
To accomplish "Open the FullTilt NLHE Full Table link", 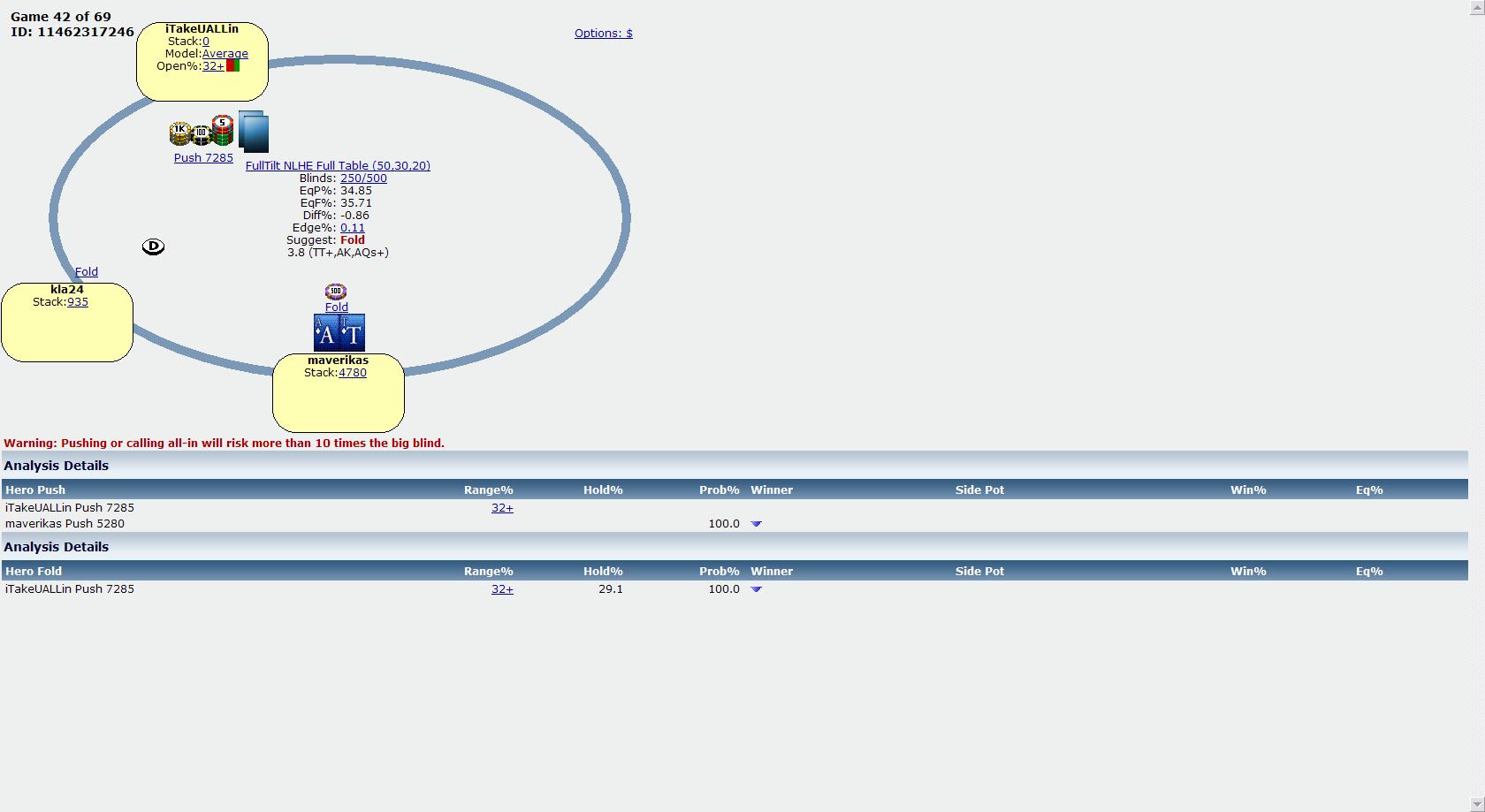I will (338, 166).
